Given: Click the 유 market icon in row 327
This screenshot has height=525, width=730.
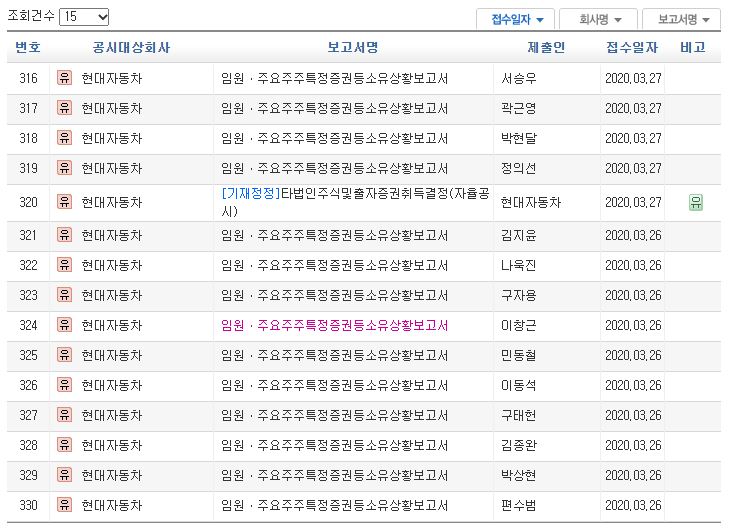Looking at the screenshot, I should tap(64, 415).
